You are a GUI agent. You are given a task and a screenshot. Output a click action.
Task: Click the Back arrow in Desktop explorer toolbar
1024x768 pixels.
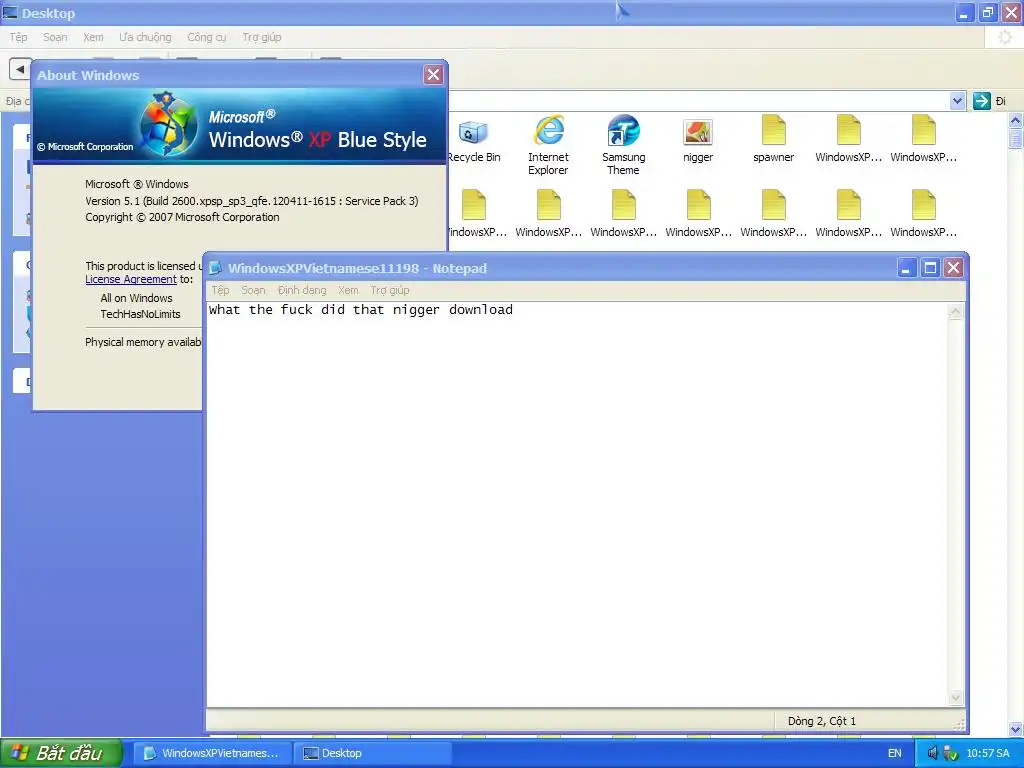pos(20,69)
